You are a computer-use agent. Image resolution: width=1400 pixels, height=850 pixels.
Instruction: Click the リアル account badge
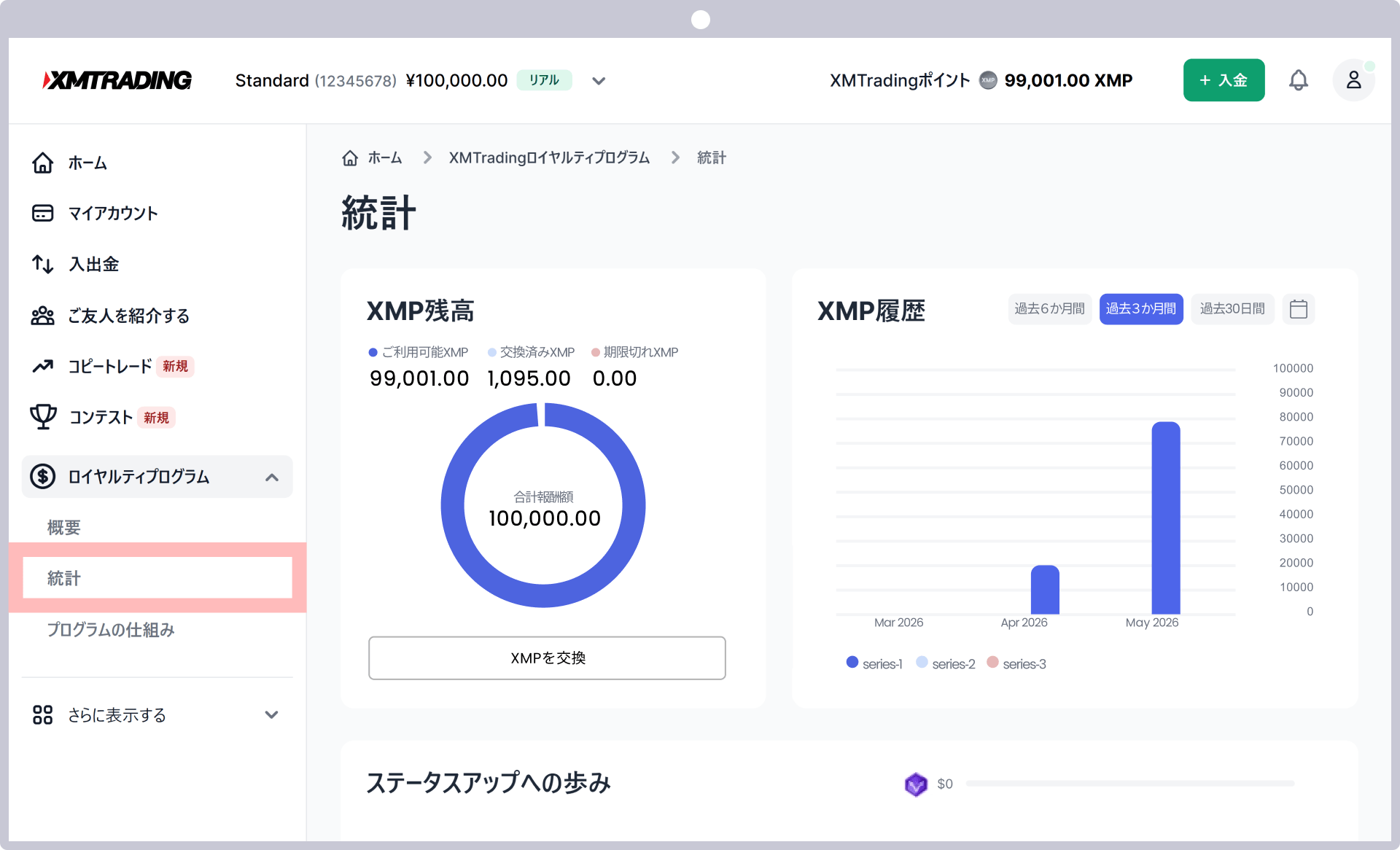(544, 80)
